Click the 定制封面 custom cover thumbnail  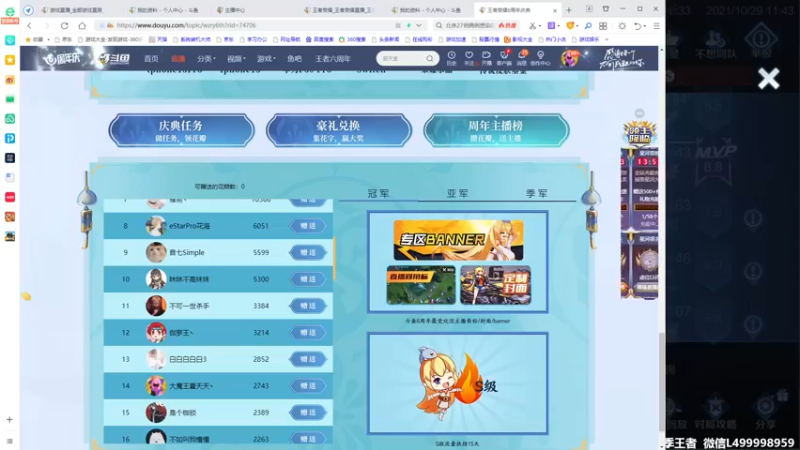(x=495, y=285)
